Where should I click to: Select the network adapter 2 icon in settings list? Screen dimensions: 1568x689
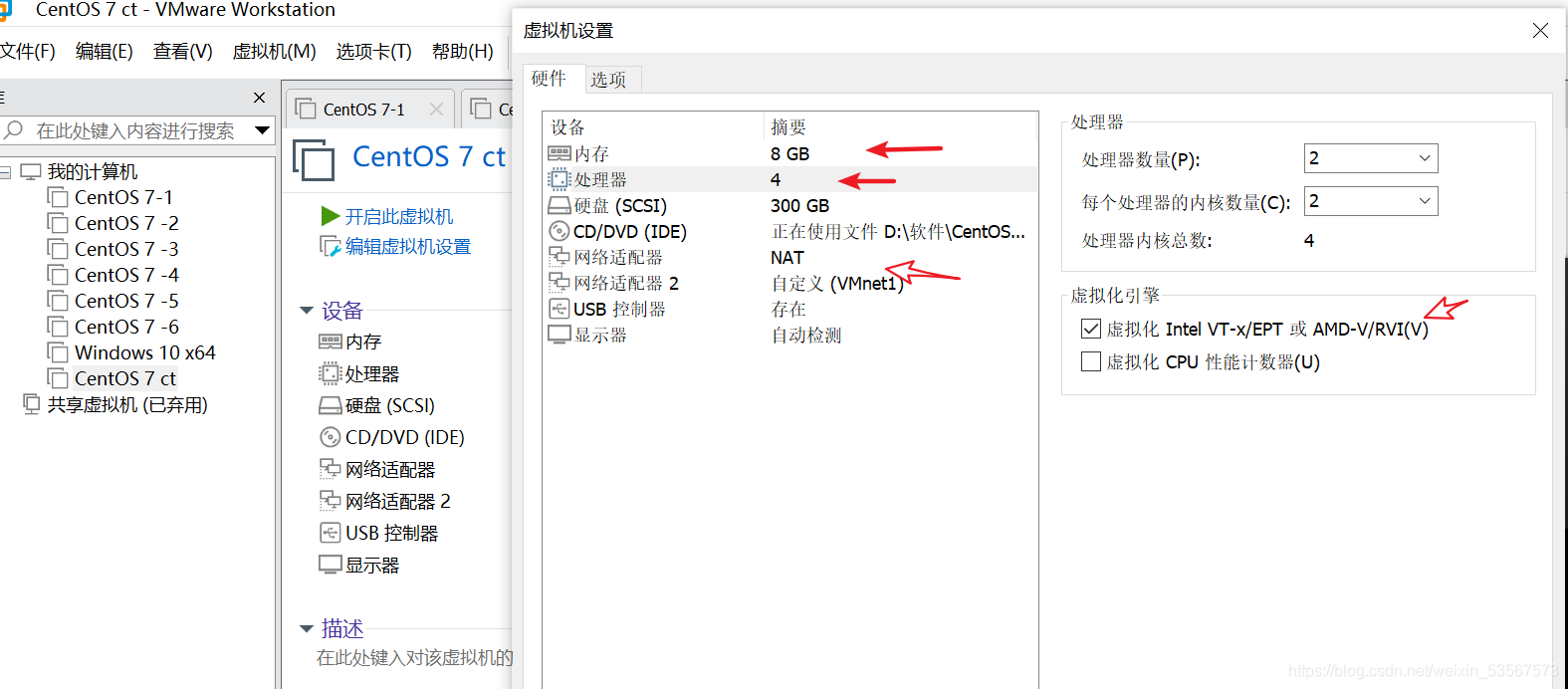pyautogui.click(x=559, y=283)
